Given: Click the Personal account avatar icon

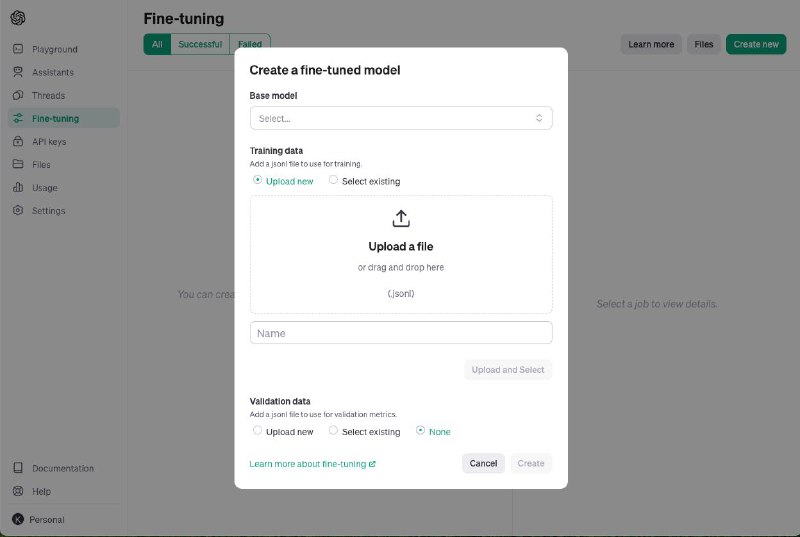Looking at the screenshot, I should click(18, 519).
